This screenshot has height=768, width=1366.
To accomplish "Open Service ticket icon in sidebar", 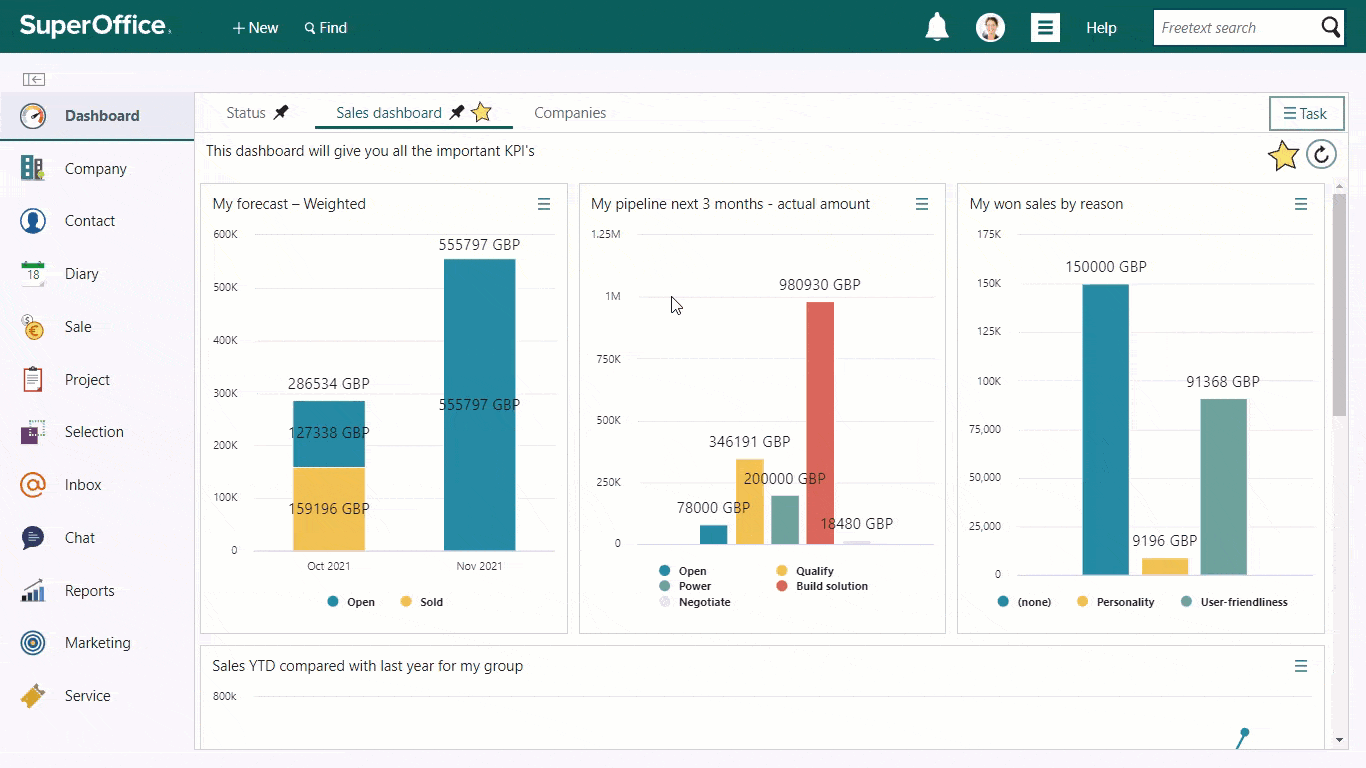I will [x=33, y=696].
